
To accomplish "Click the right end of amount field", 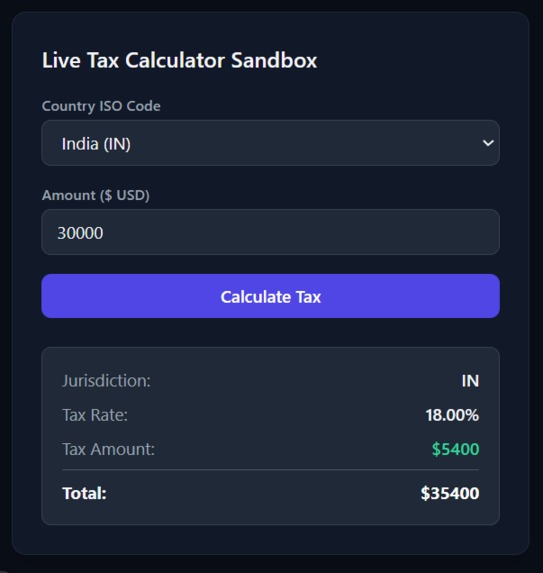I will 482,232.
